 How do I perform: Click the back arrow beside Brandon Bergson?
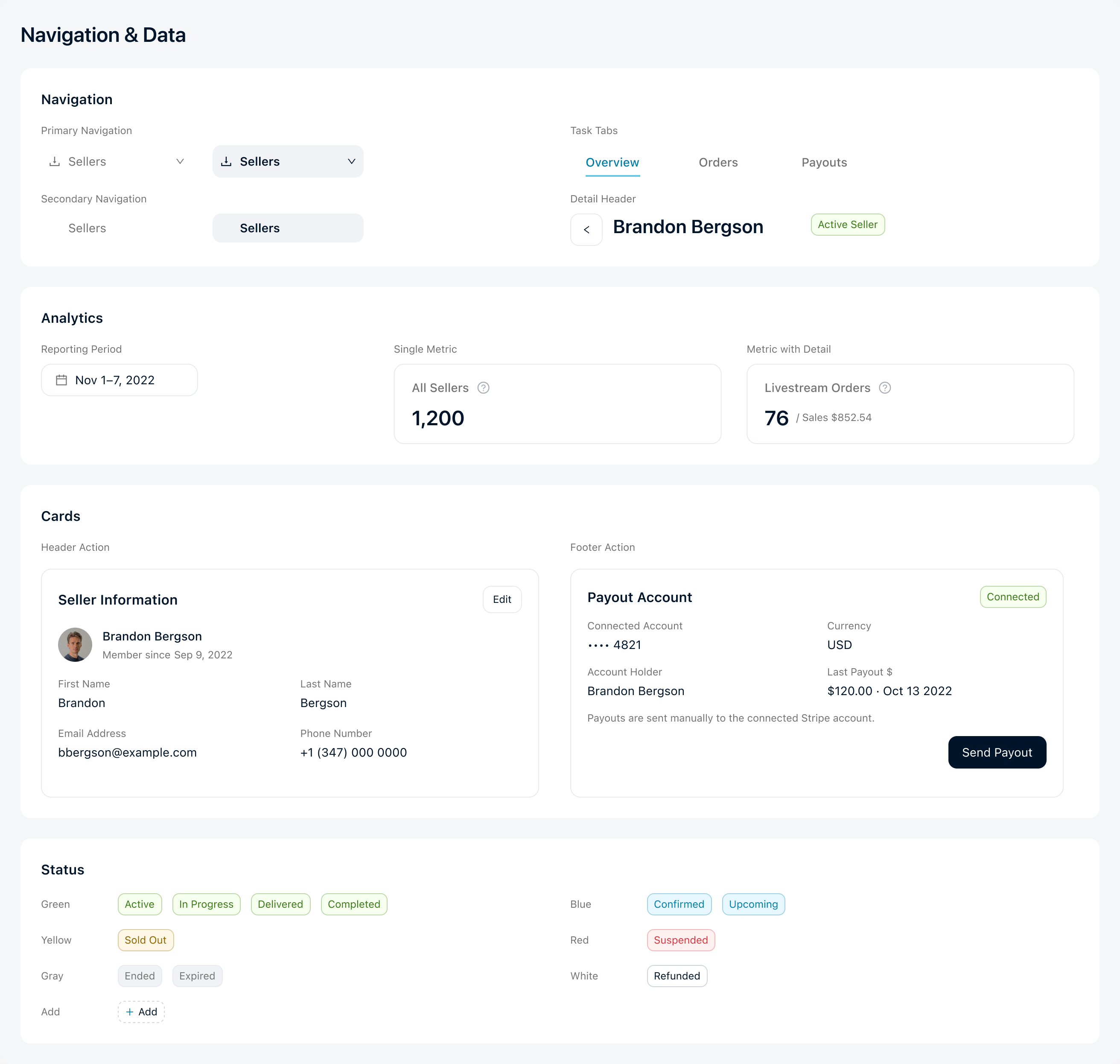click(586, 229)
